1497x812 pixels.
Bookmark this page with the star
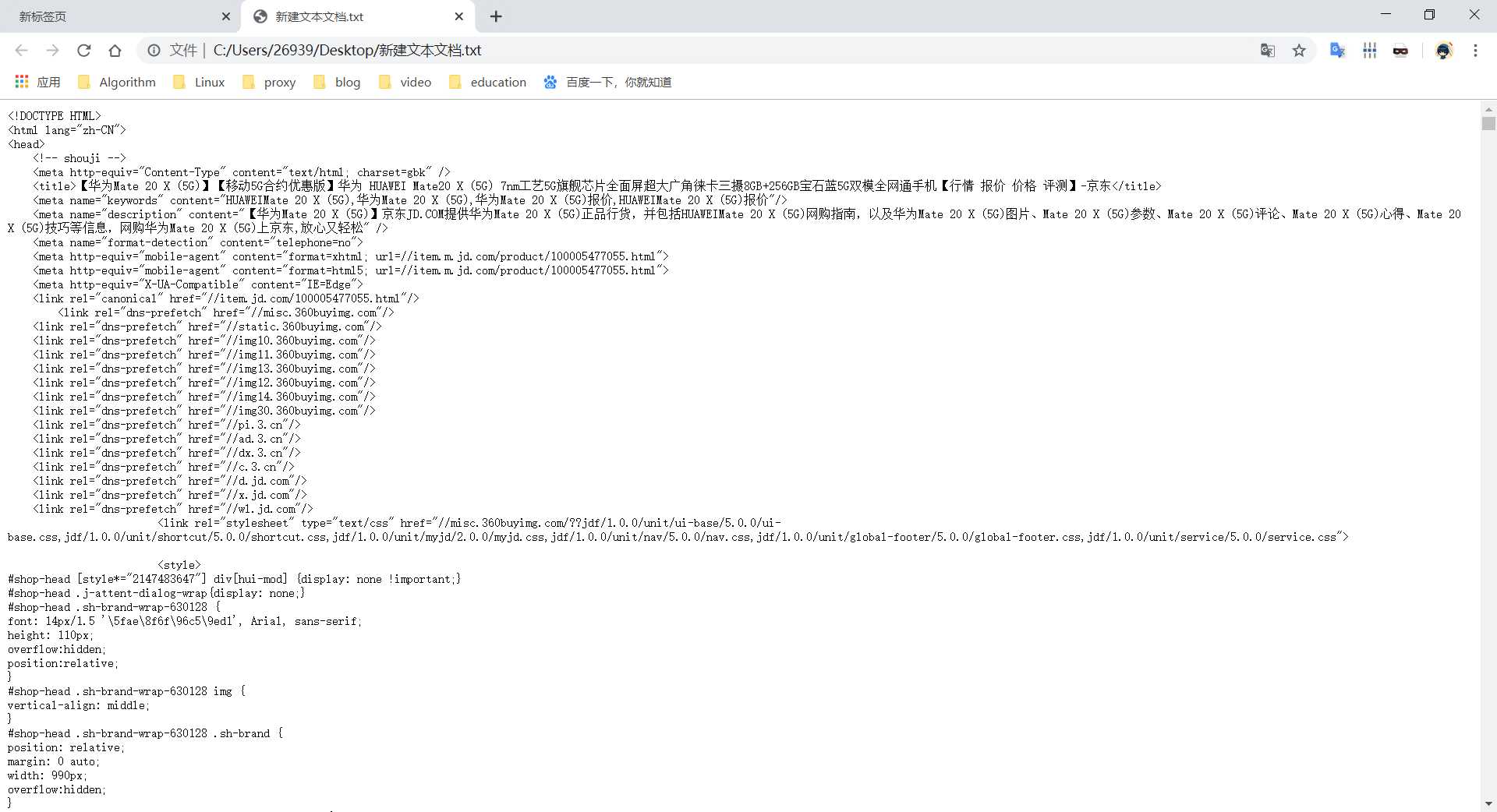click(1299, 51)
